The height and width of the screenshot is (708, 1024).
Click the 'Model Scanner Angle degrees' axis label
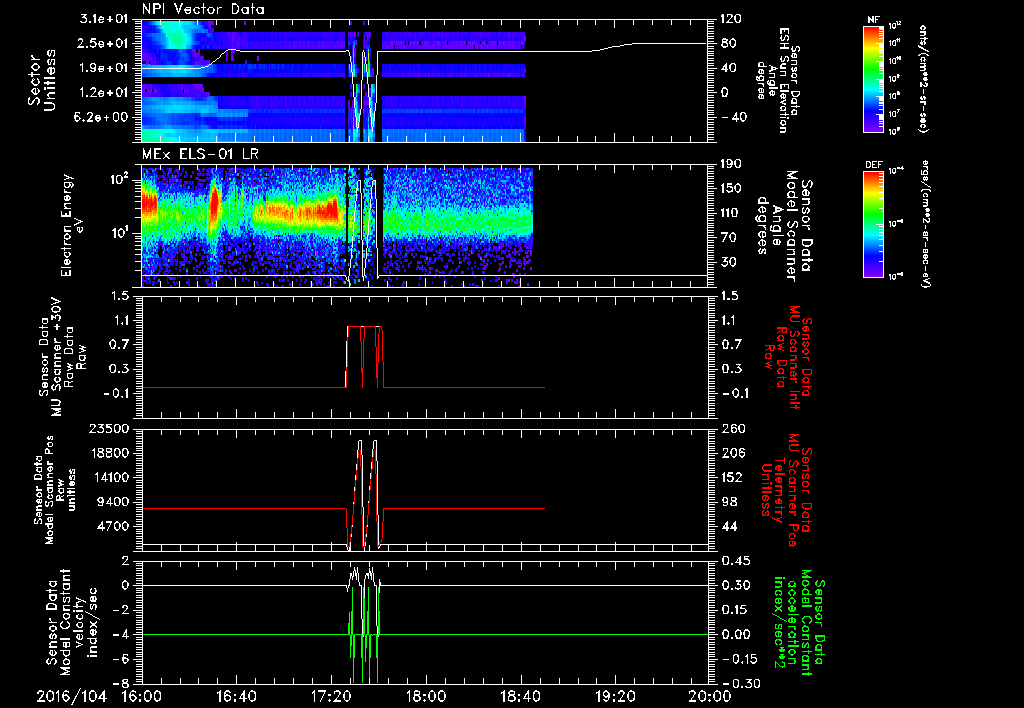[x=784, y=226]
